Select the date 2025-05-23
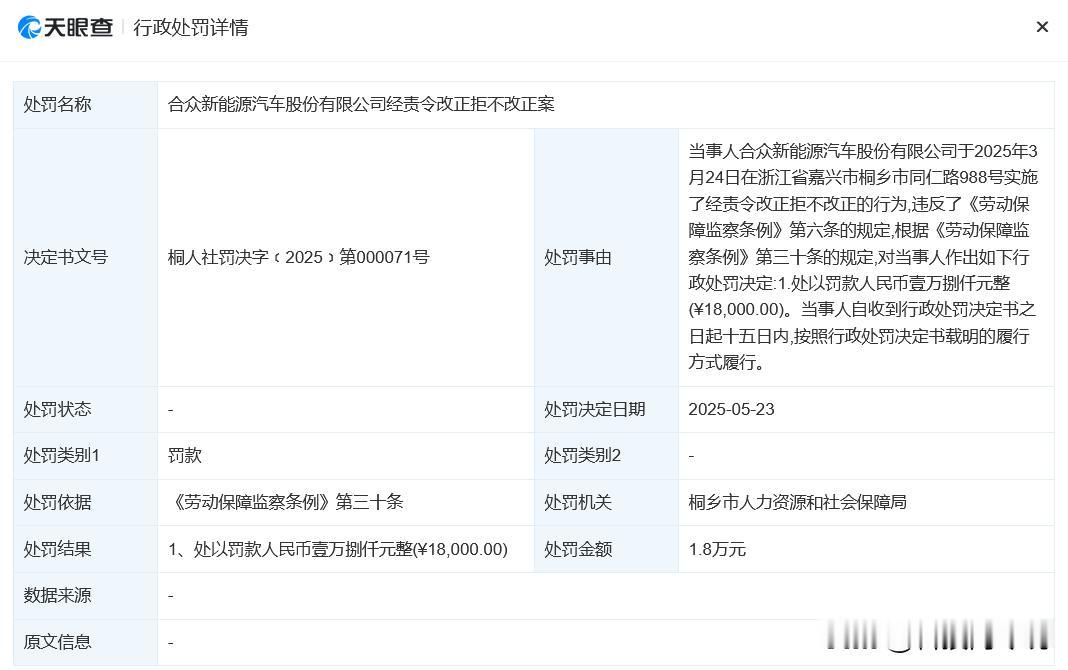The image size is (1068, 670). click(731, 409)
